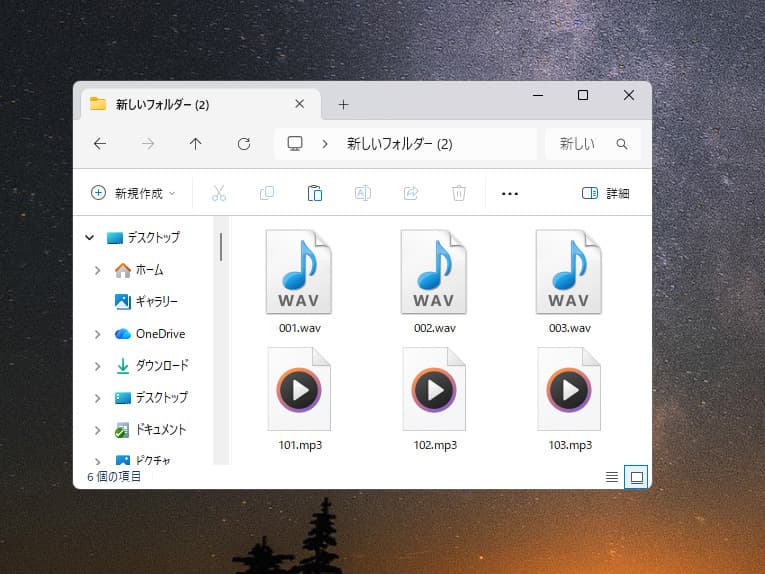
Task: Refresh the folder view
Action: [x=243, y=144]
